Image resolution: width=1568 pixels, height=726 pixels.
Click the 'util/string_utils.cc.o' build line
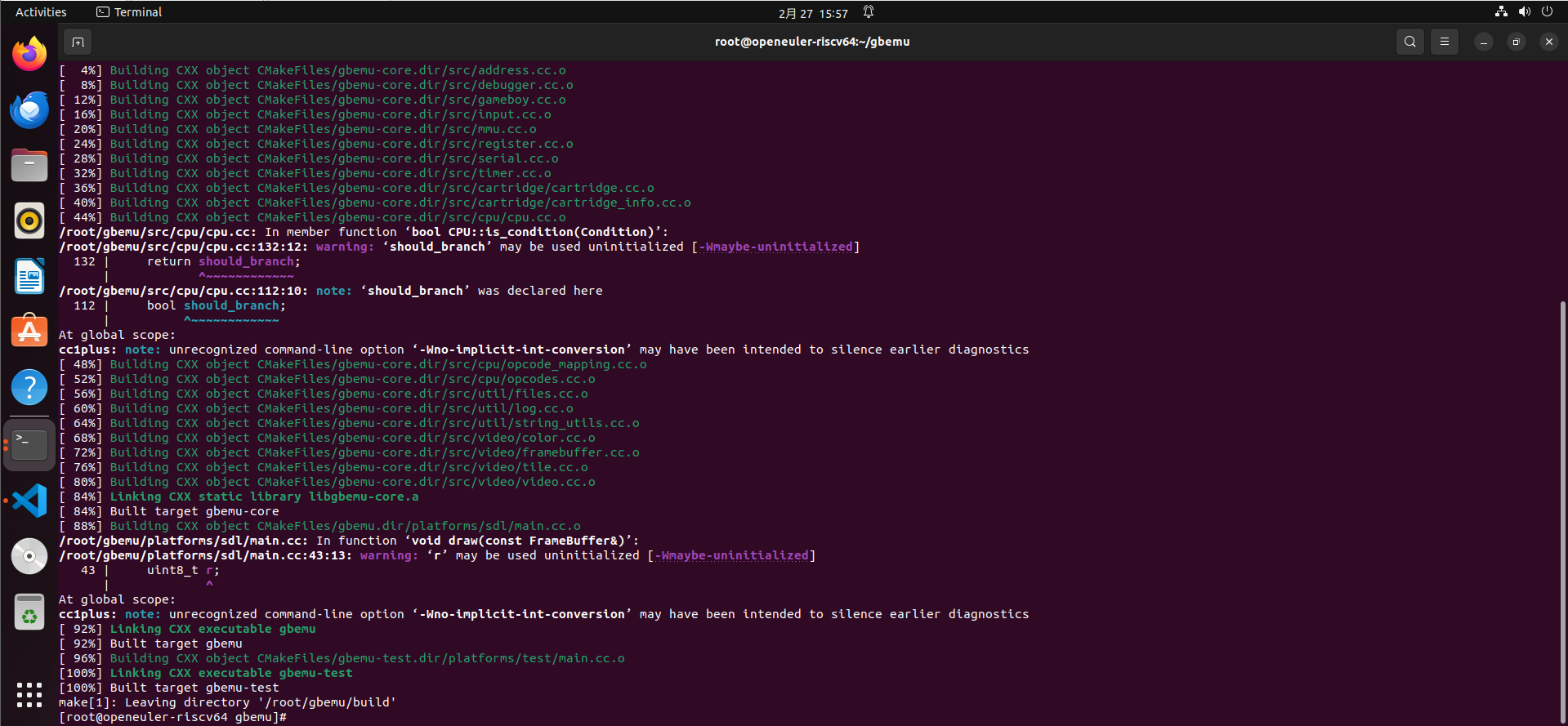pos(349,423)
